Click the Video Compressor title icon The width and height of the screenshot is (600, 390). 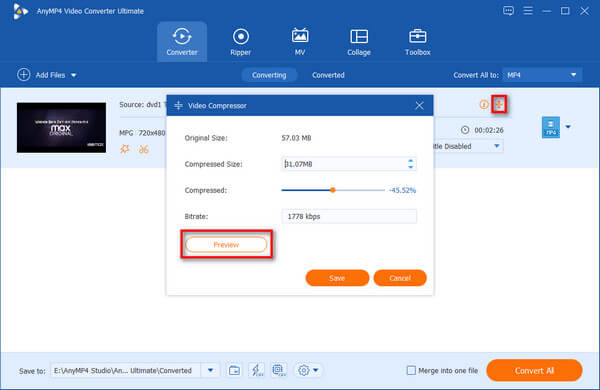(178, 105)
